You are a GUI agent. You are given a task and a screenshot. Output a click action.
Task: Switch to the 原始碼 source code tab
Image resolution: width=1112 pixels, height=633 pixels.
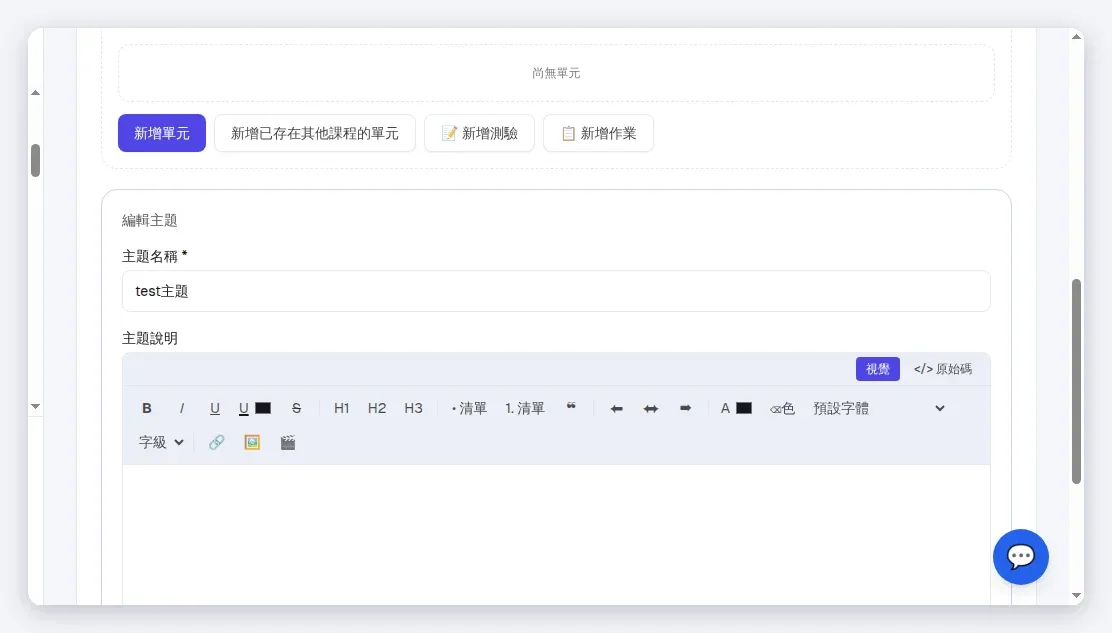pyautogui.click(x=943, y=369)
